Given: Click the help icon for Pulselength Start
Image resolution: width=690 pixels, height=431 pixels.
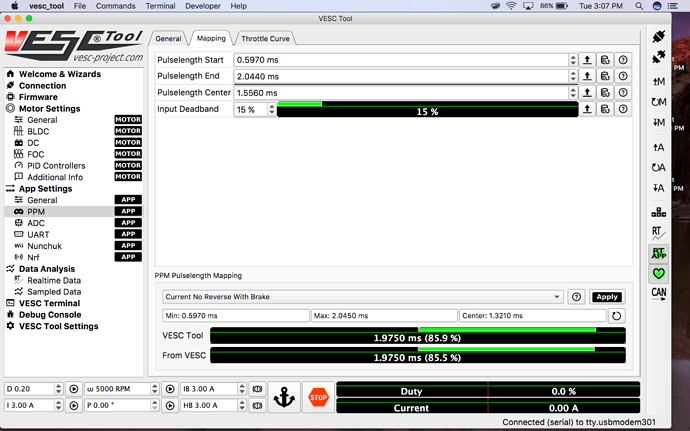Looking at the screenshot, I should (x=623, y=60).
